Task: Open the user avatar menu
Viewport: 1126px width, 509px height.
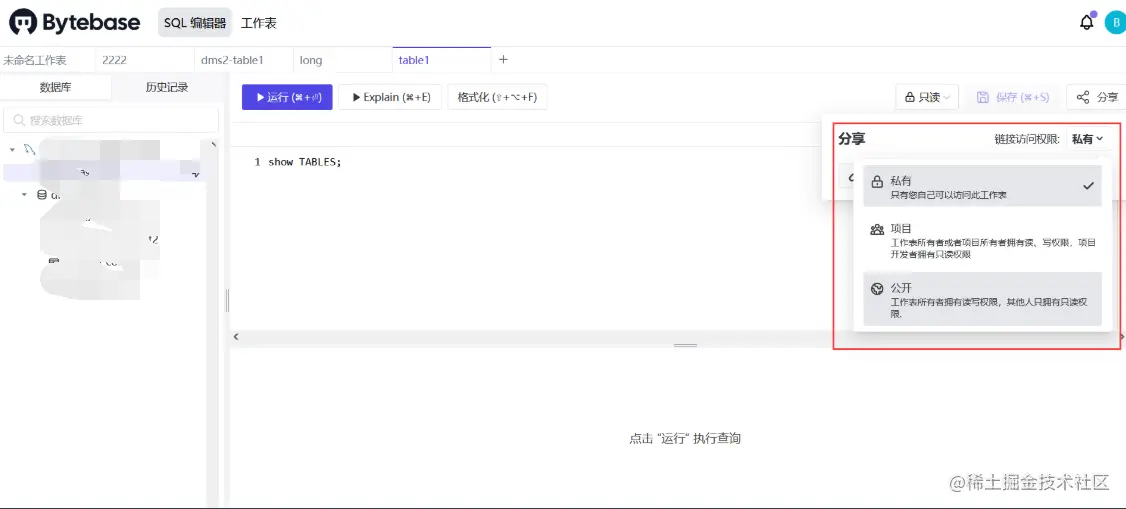Action: [1115, 22]
